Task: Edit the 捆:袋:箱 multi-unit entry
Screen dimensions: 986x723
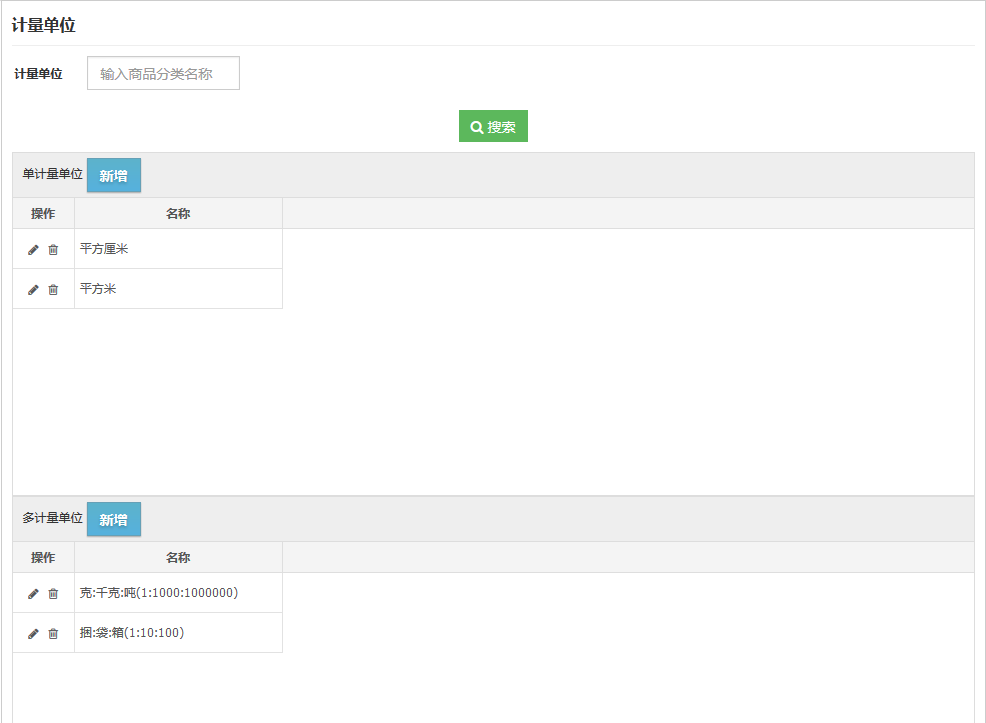Action: coord(33,634)
